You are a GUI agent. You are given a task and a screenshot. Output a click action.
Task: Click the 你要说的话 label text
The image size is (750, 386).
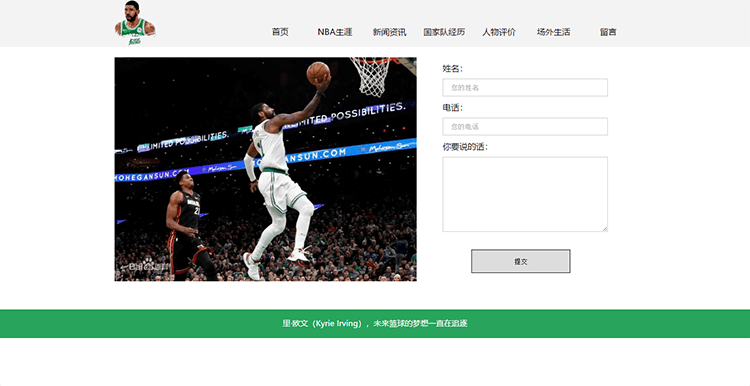(465, 147)
